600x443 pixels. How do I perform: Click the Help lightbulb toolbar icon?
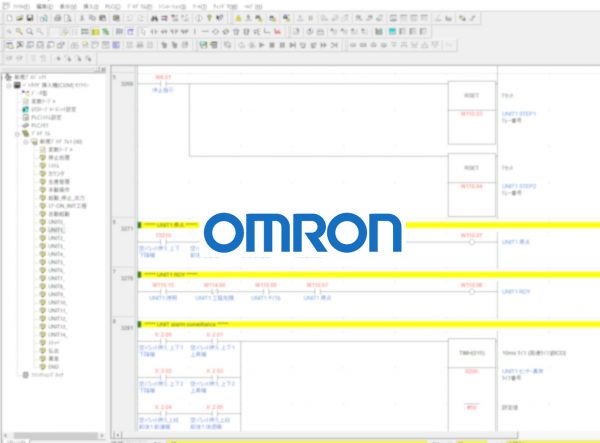(x=209, y=18)
